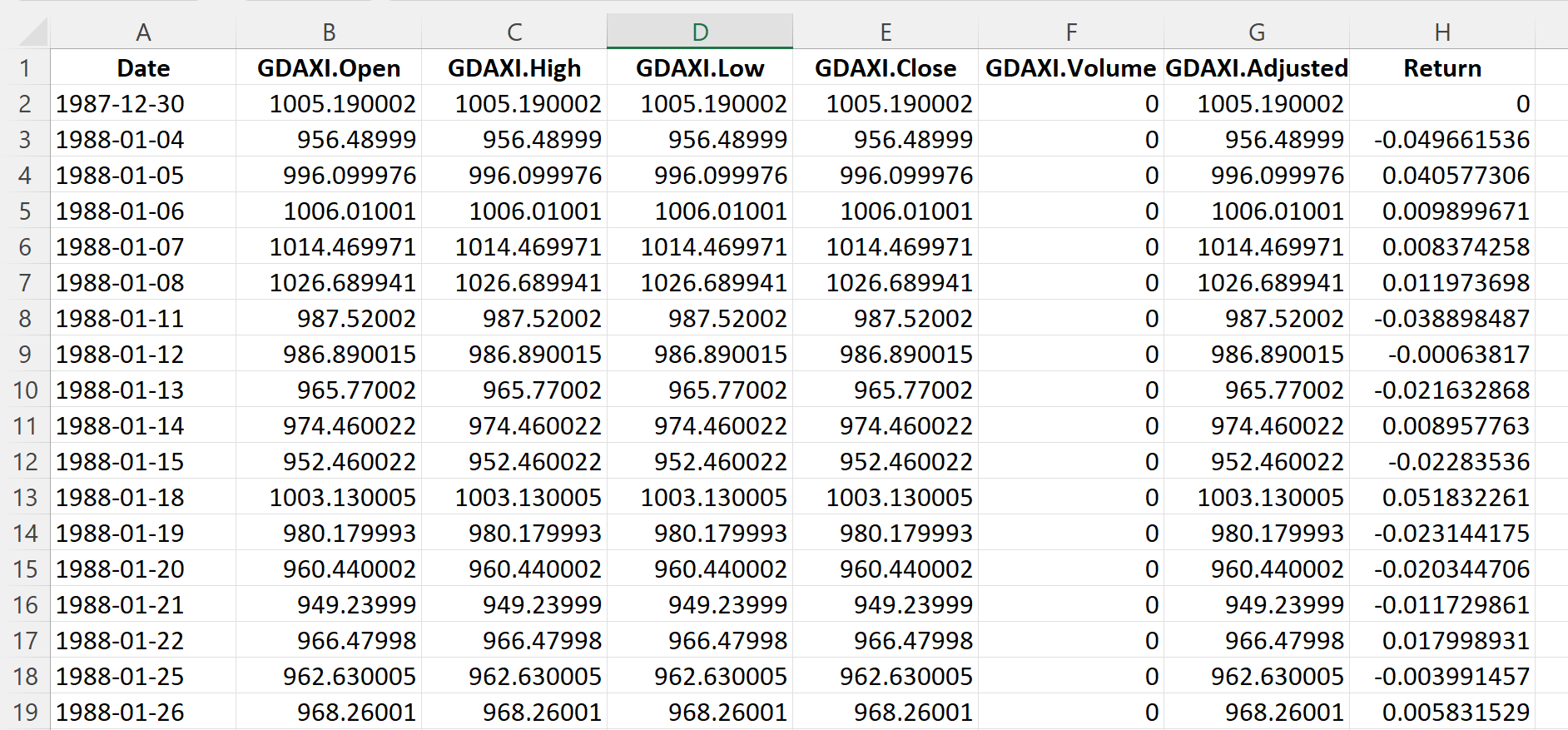Click Open value 960.440002 in row 15
The width and height of the screenshot is (1568, 730).
pyautogui.click(x=329, y=569)
